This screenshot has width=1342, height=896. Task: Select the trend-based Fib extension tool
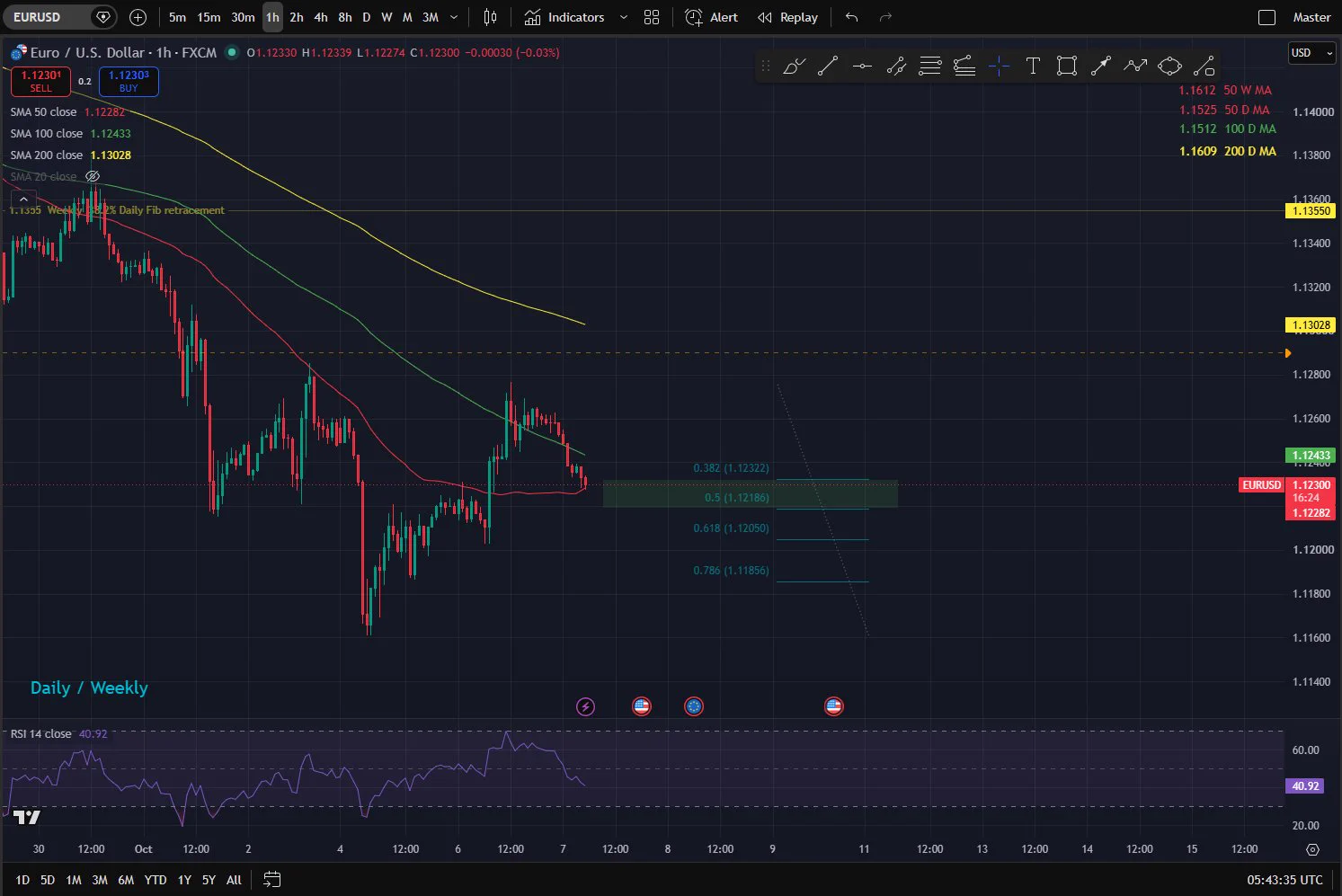[964, 66]
